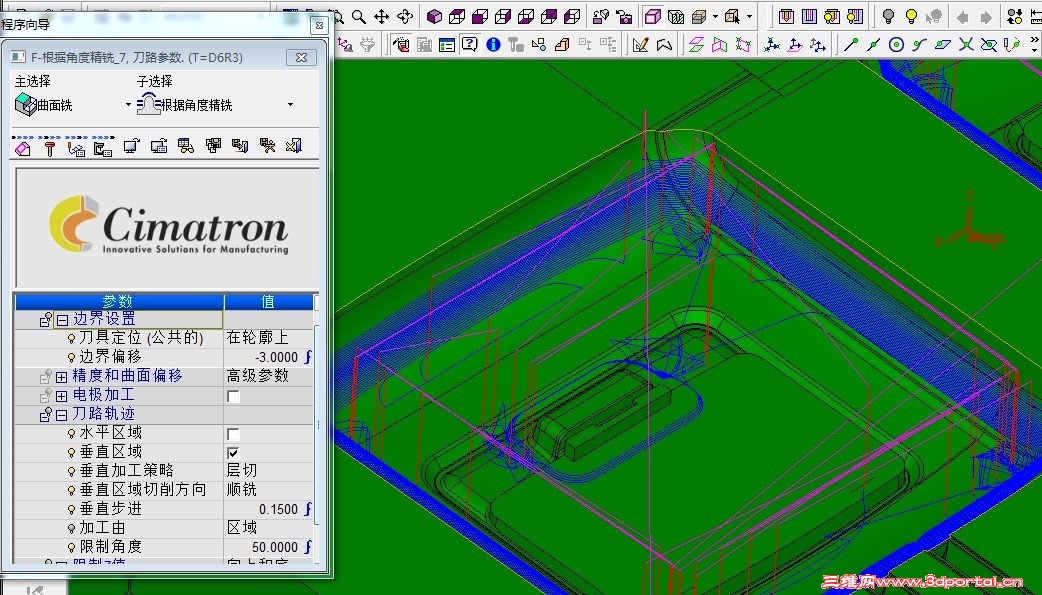Select the pink wireframe cube render mode

(653, 16)
